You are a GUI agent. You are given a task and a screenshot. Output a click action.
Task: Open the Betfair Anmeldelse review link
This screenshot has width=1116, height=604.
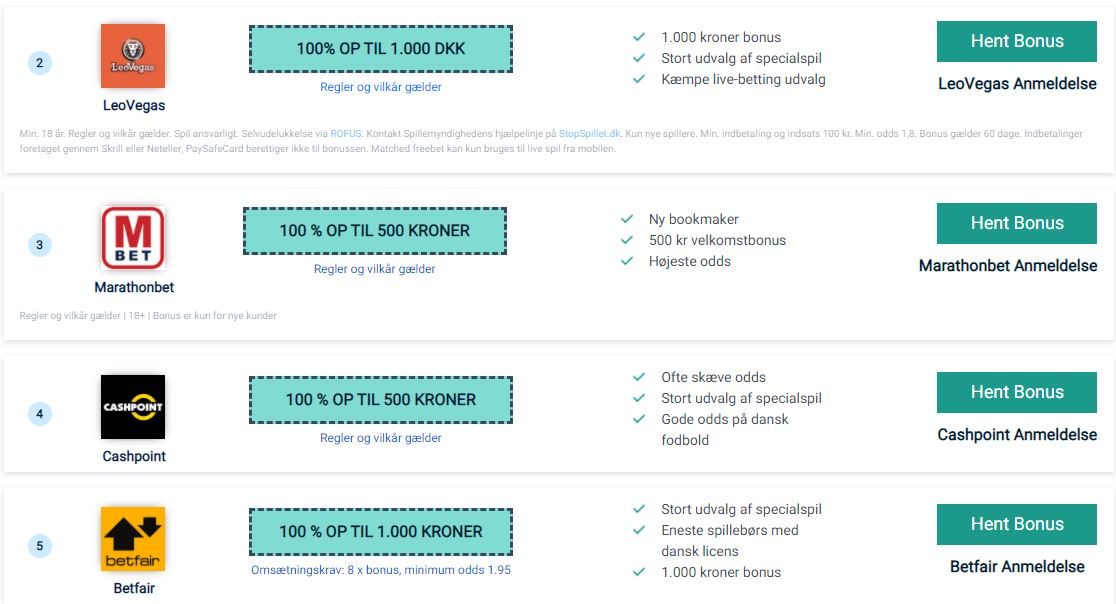1017,567
